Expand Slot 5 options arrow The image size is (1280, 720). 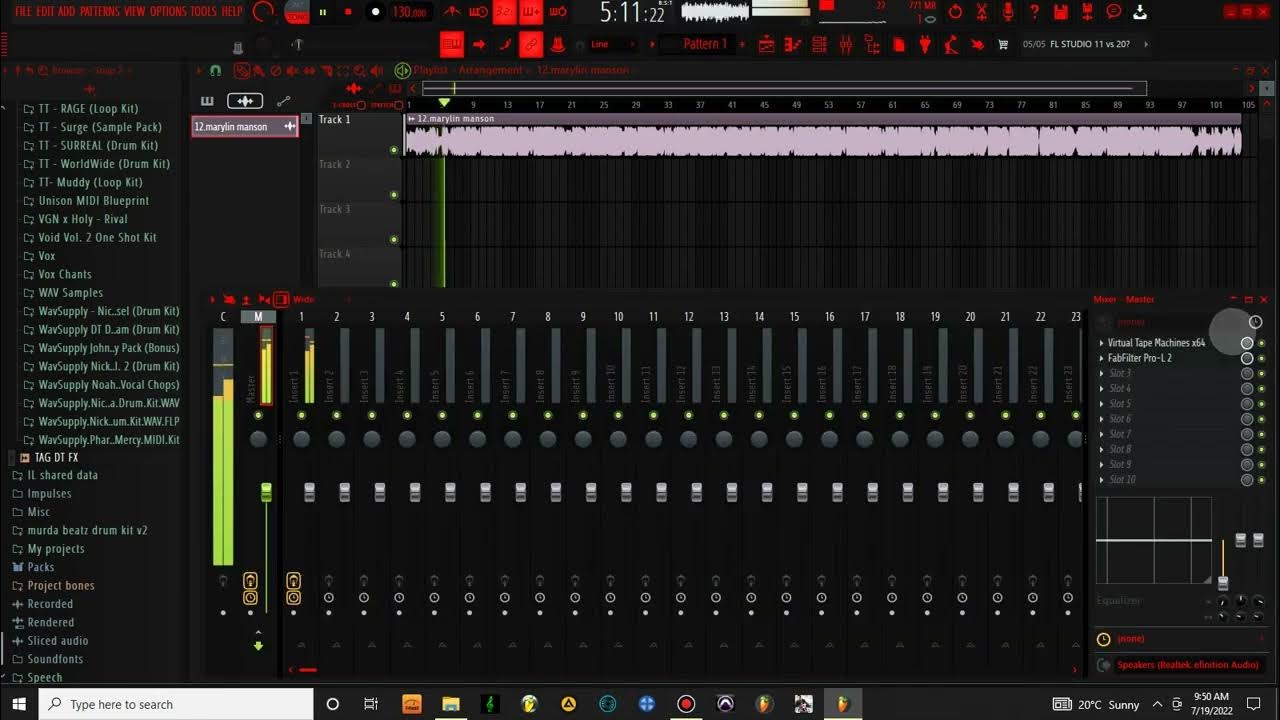pyautogui.click(x=1102, y=404)
